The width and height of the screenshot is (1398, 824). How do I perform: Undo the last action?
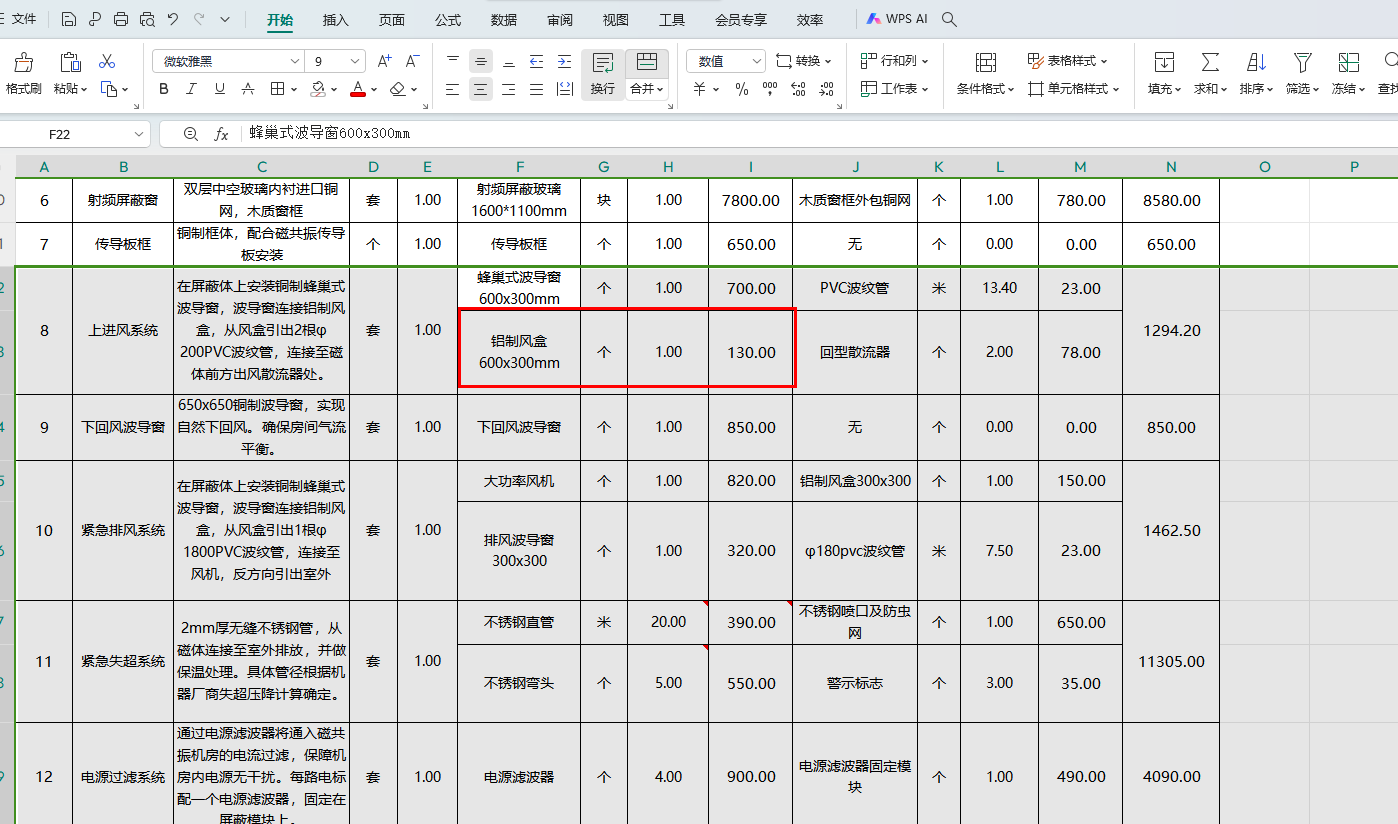click(x=173, y=19)
